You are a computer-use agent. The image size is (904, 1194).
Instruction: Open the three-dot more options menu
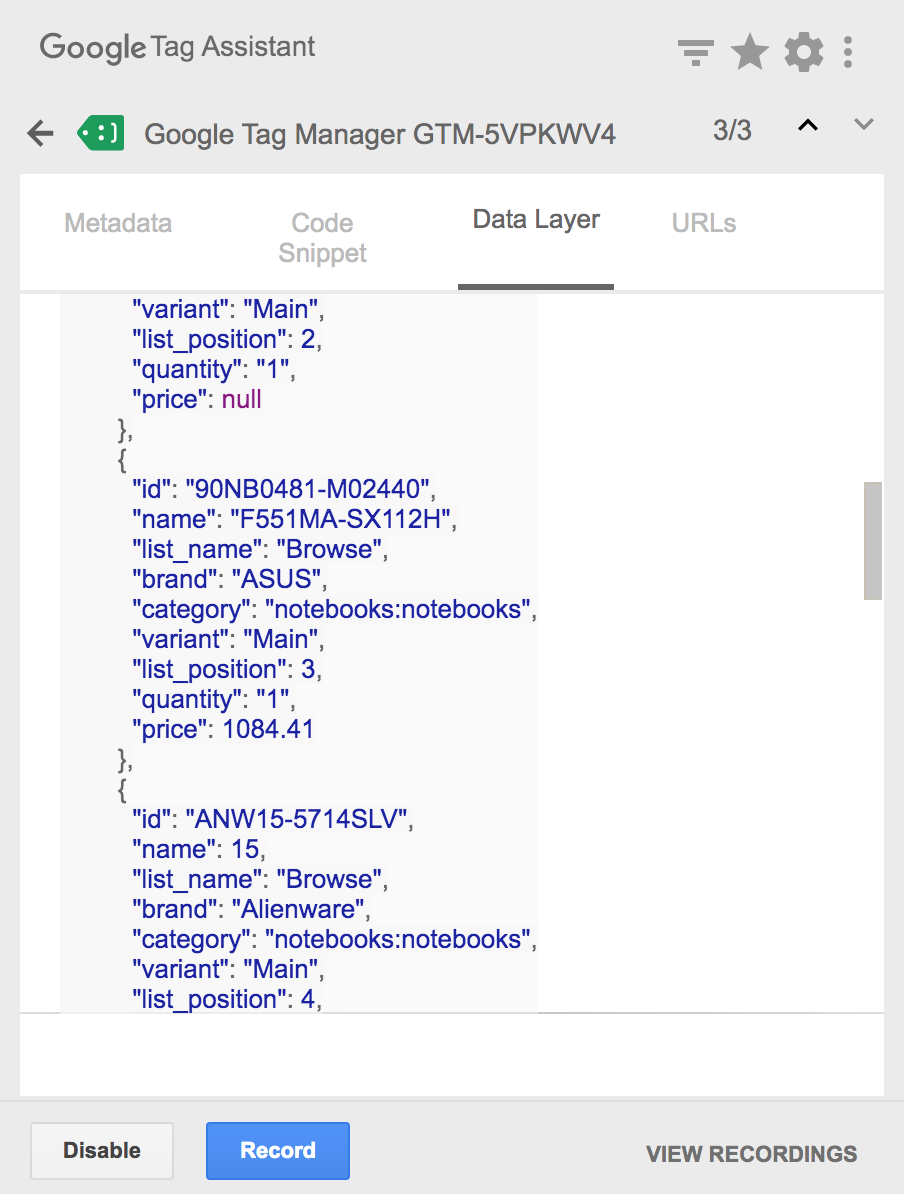pyautogui.click(x=848, y=53)
